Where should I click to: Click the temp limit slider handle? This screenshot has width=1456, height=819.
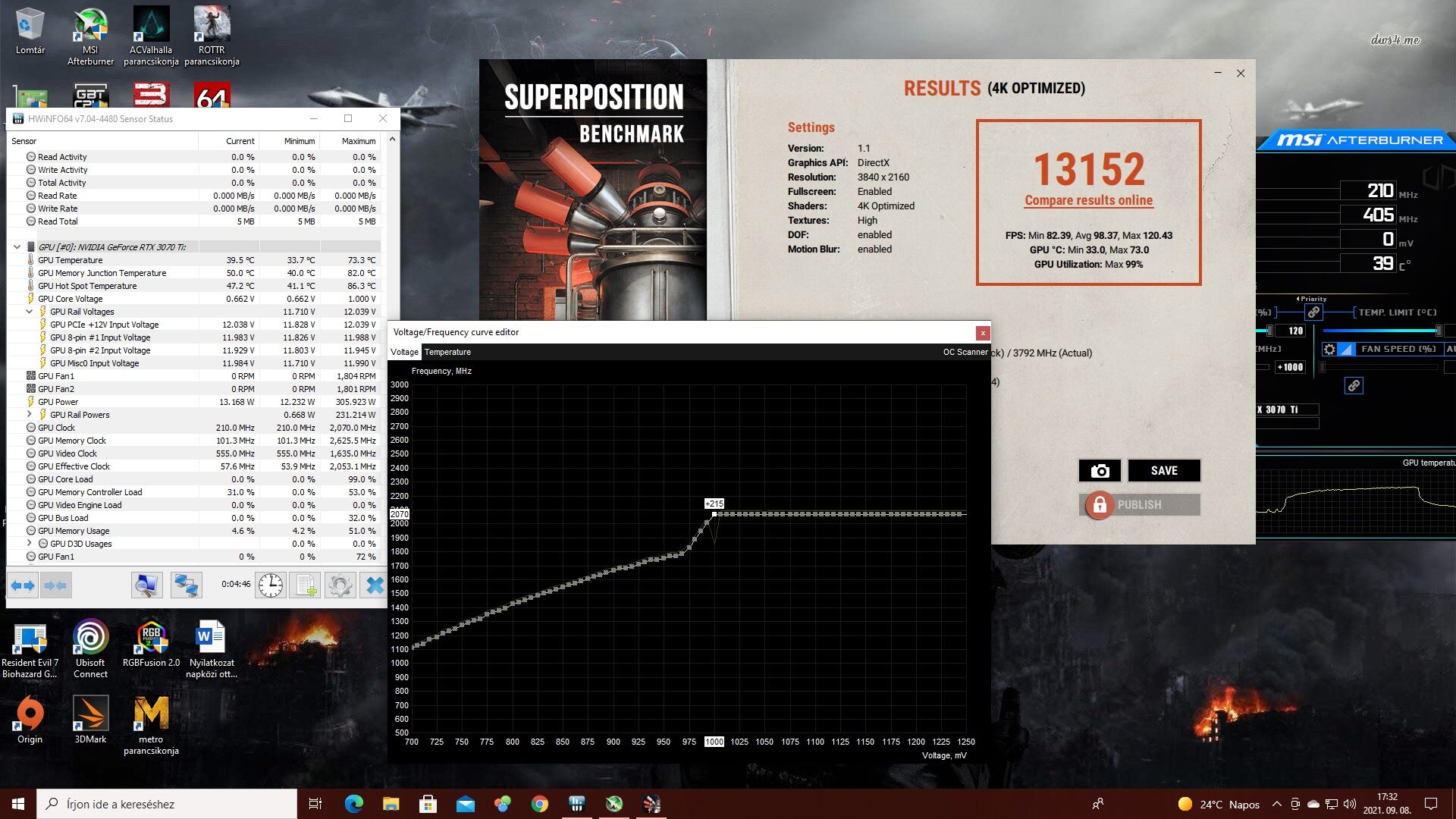click(1438, 331)
